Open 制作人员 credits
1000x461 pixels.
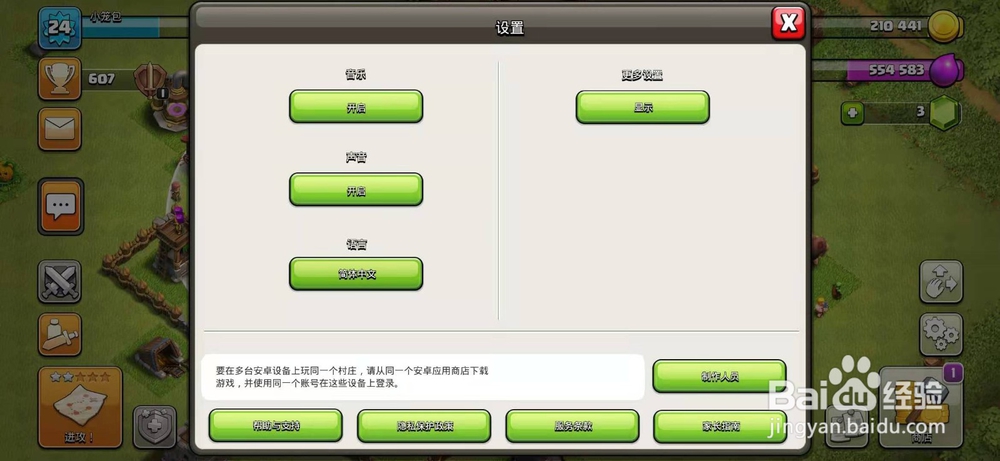(x=719, y=376)
